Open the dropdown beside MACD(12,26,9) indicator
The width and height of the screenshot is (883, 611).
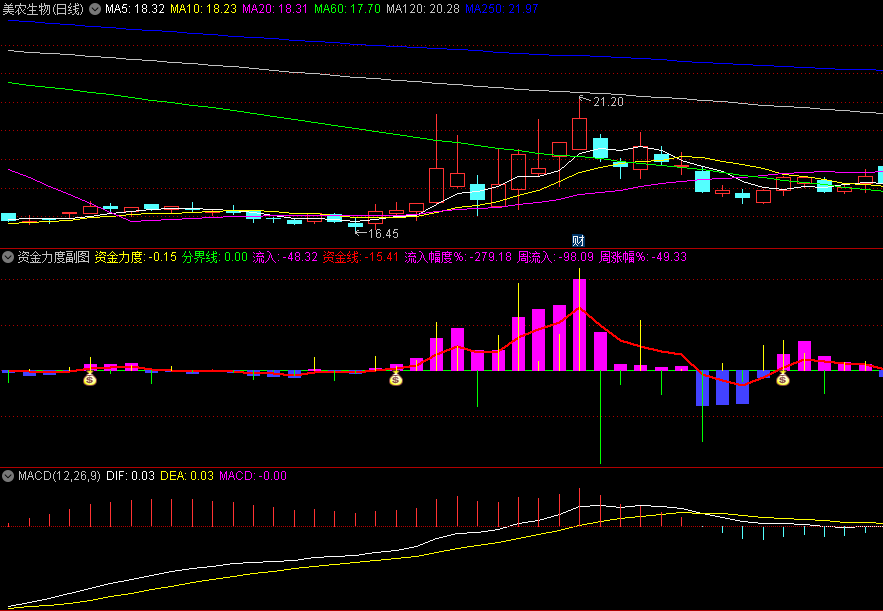point(8,476)
